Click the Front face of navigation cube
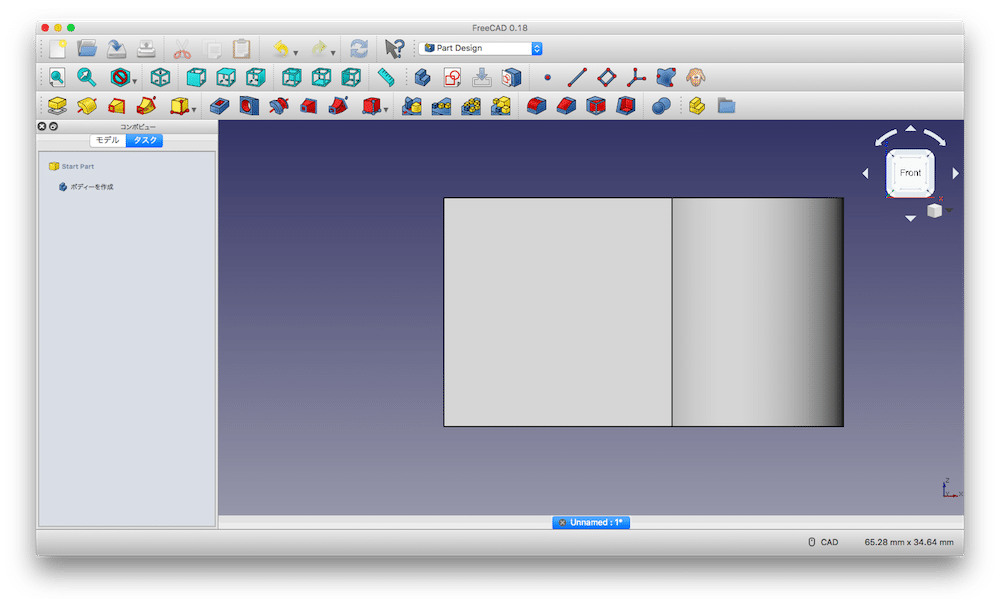 coord(910,173)
